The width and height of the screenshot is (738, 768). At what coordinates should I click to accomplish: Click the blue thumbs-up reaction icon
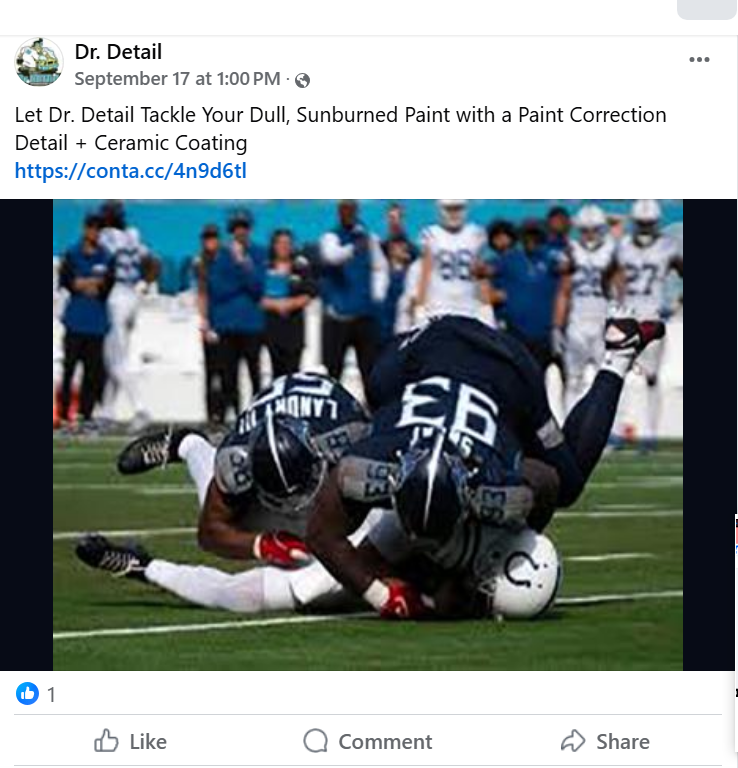(27, 694)
